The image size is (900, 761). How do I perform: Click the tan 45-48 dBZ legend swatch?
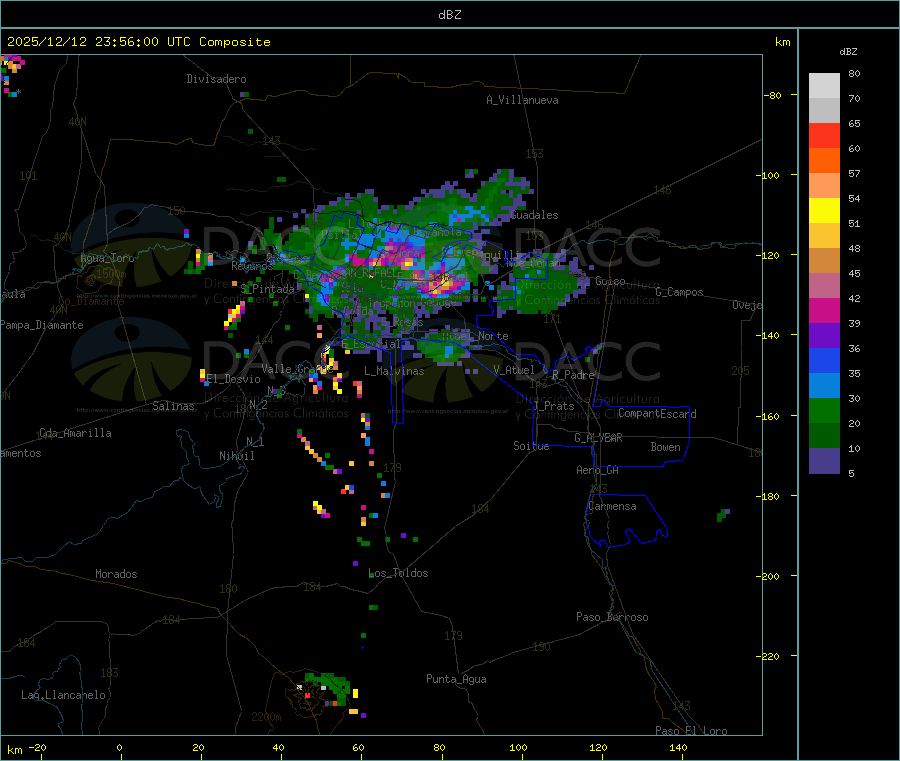824,261
